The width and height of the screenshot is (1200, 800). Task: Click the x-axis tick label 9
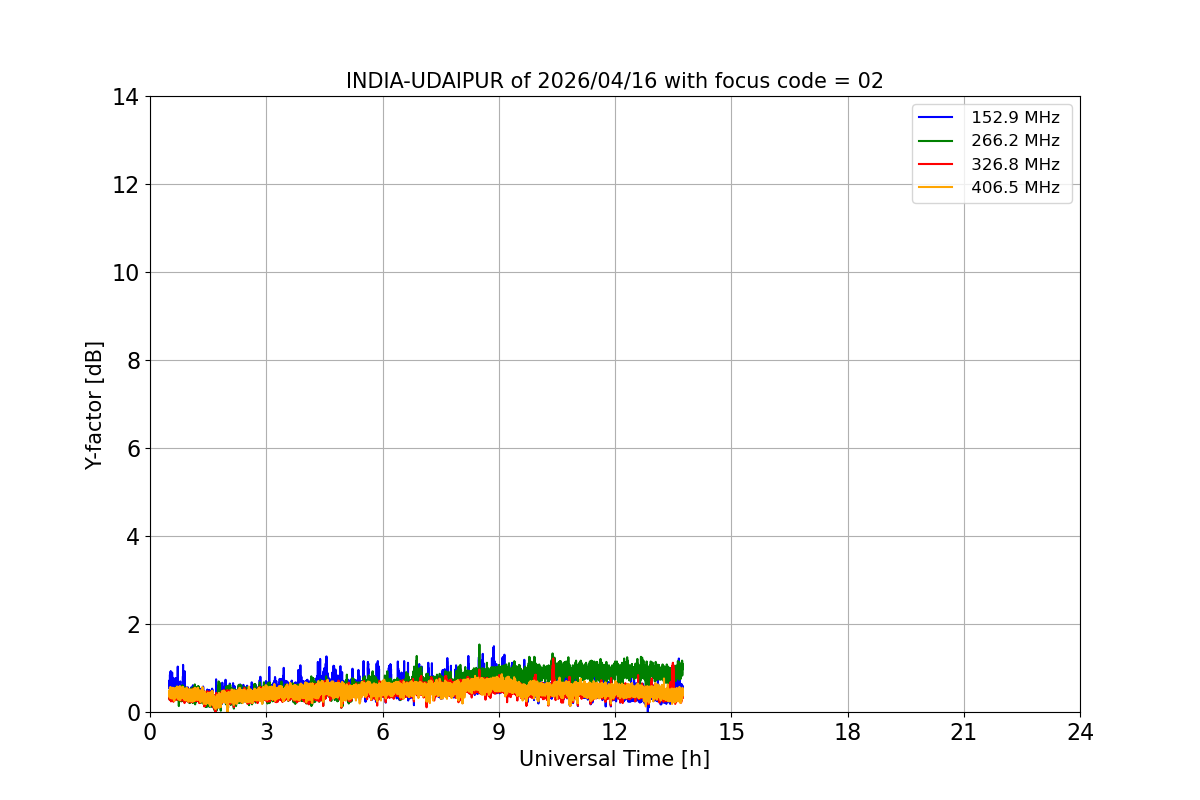(x=499, y=732)
